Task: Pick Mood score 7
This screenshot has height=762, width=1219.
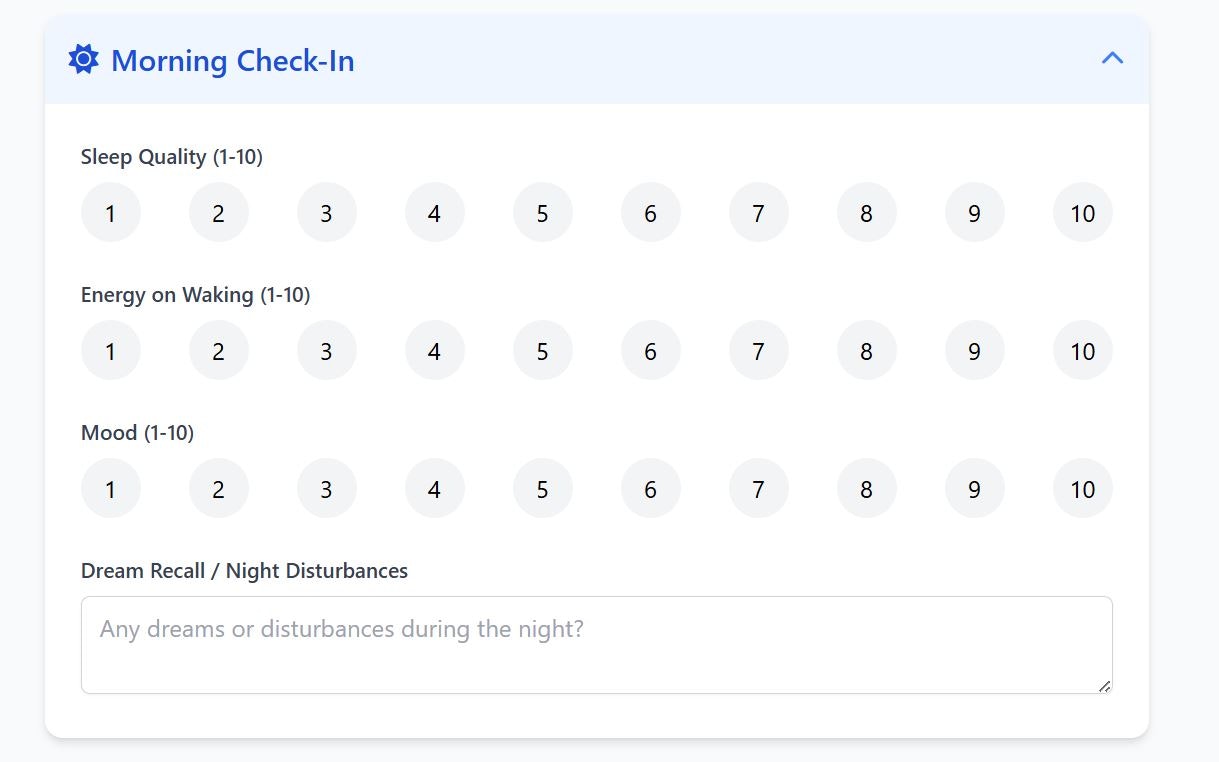Action: (759, 488)
